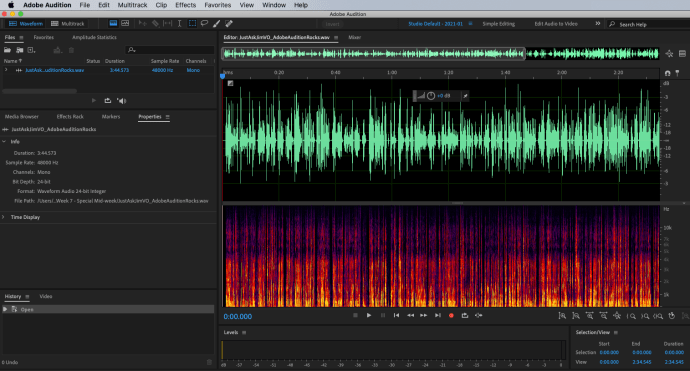Click the red Record button
The width and height of the screenshot is (690, 371).
coord(451,316)
